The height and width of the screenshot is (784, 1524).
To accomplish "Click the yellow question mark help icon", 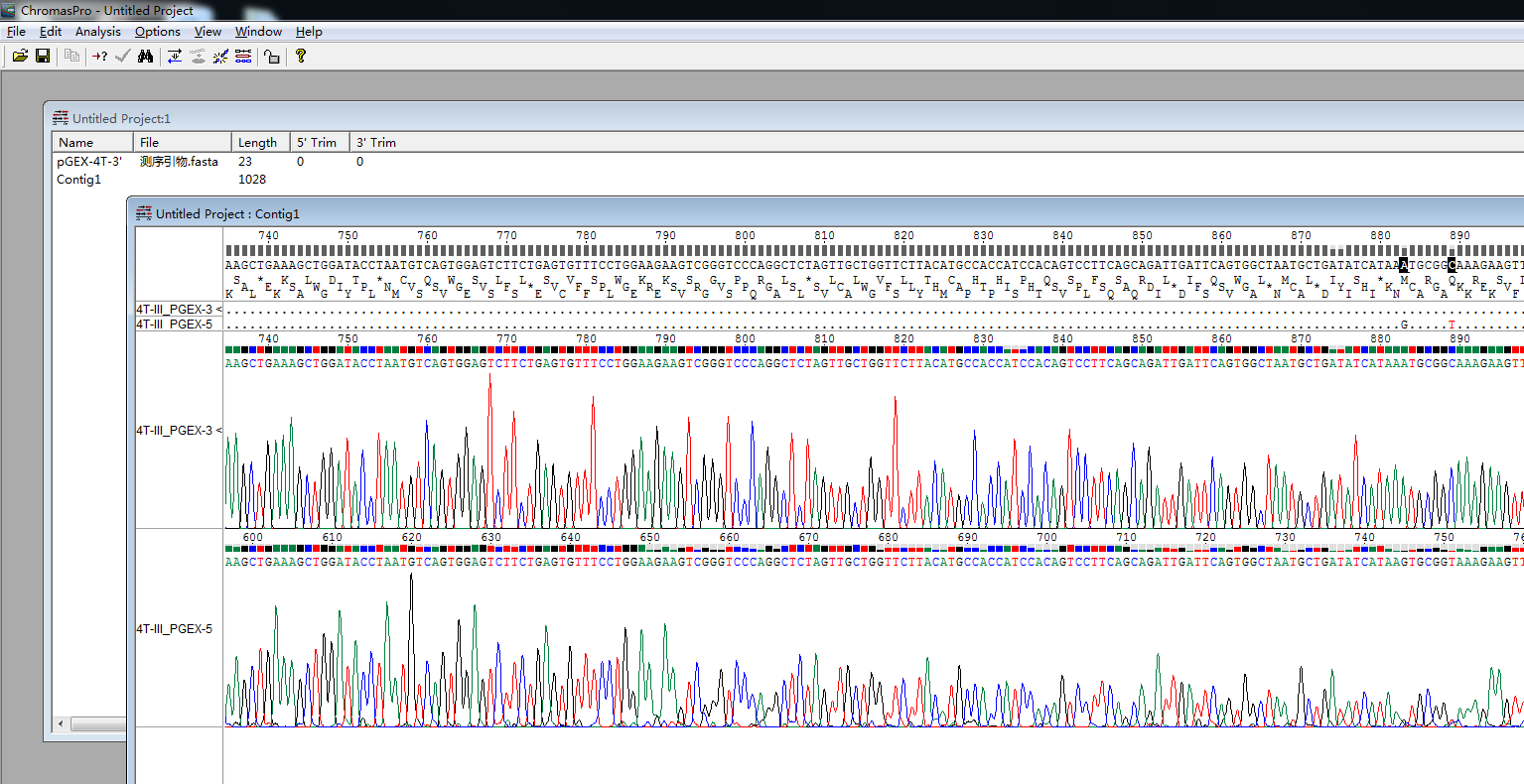I will [301, 57].
